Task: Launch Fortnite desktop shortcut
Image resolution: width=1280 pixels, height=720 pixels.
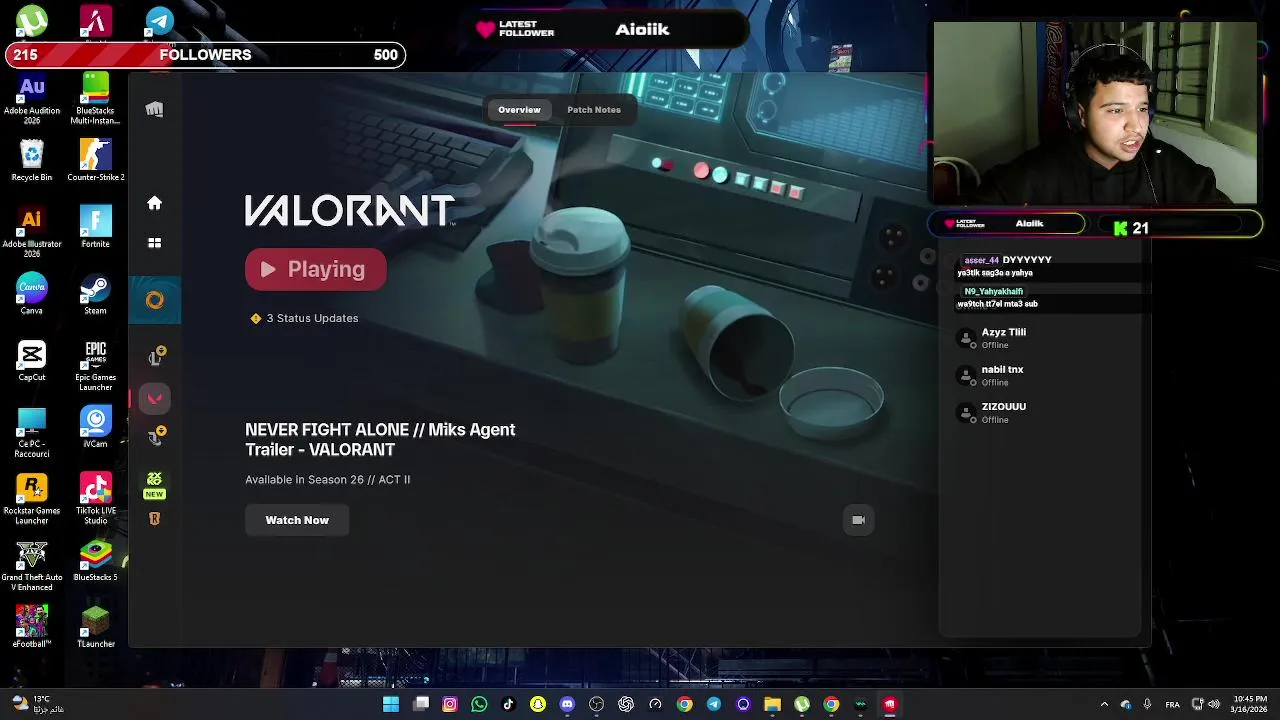Action: (x=95, y=227)
